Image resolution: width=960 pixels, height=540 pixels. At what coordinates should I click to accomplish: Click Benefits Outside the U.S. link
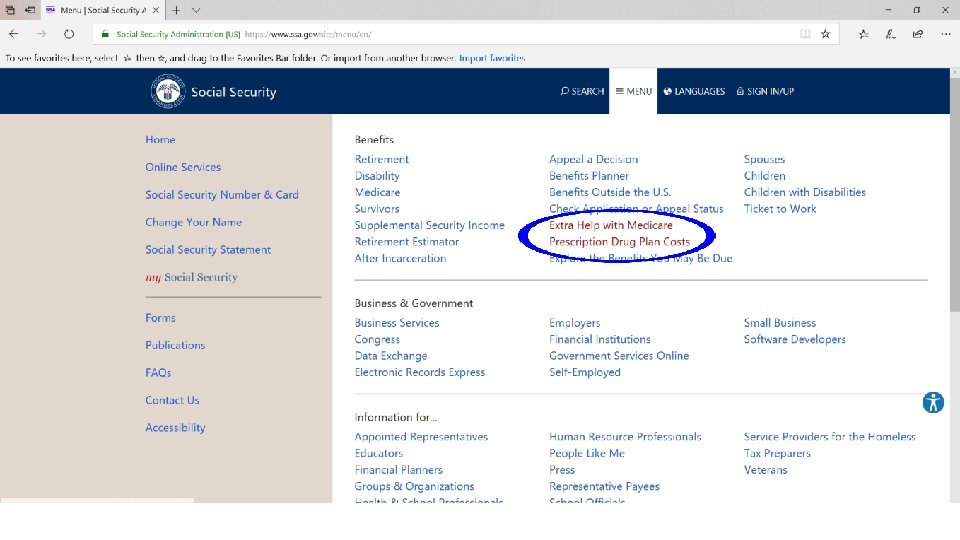click(x=610, y=192)
